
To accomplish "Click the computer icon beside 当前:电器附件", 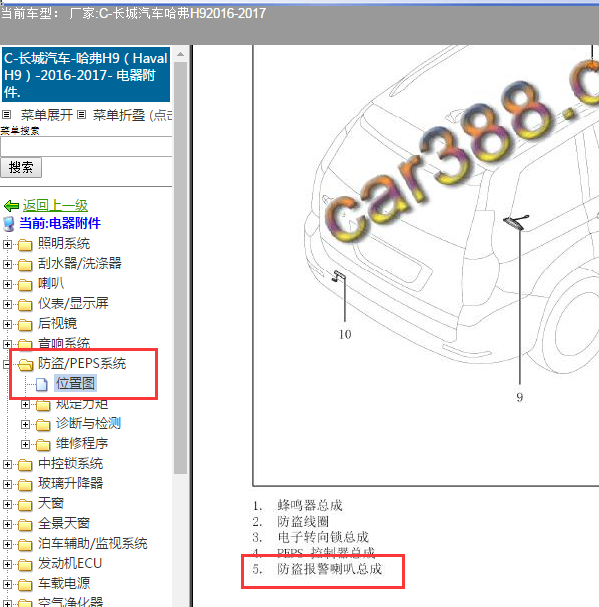I will coord(9,224).
